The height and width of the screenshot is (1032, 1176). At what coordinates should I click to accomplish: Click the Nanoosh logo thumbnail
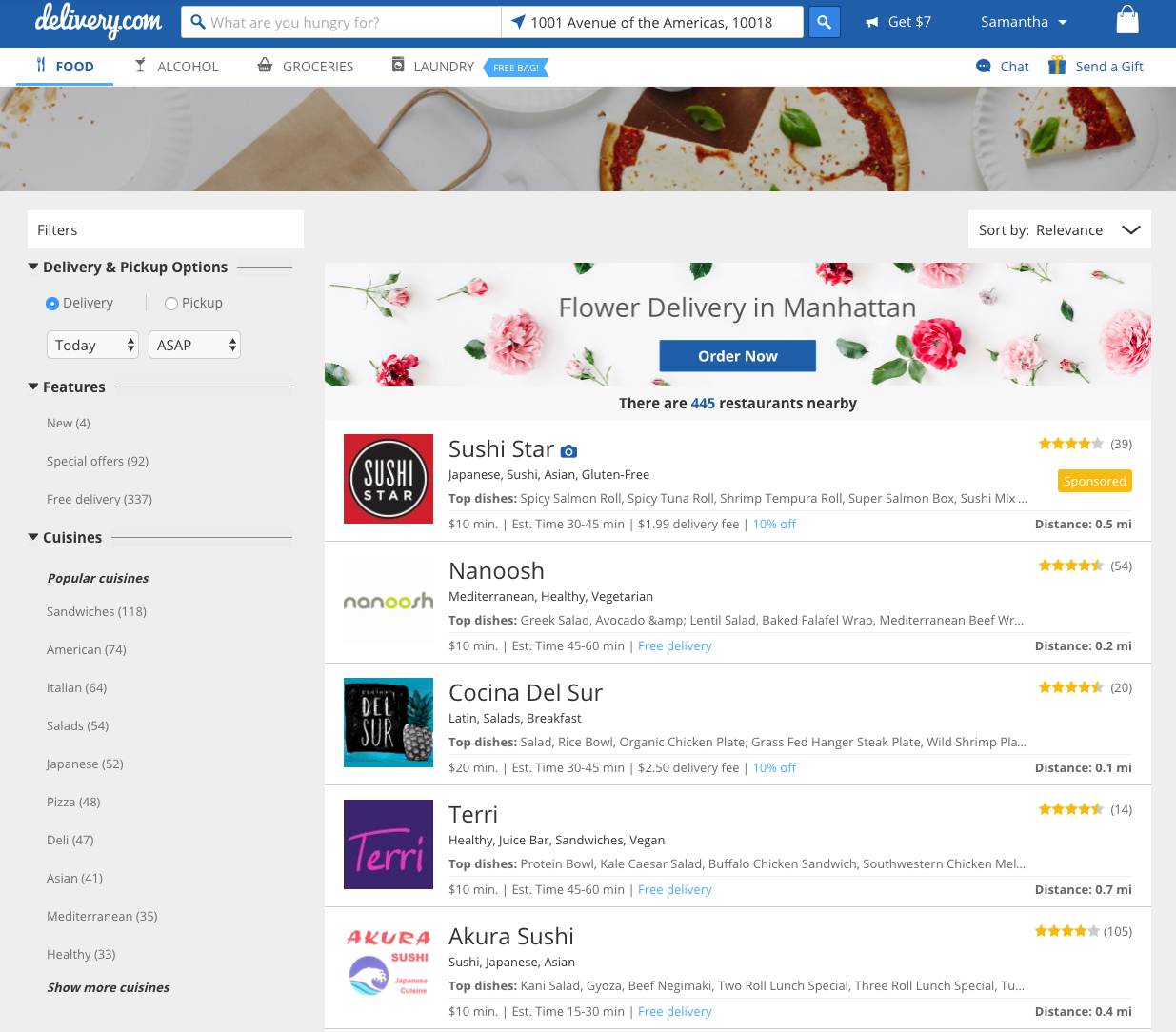coord(389,601)
